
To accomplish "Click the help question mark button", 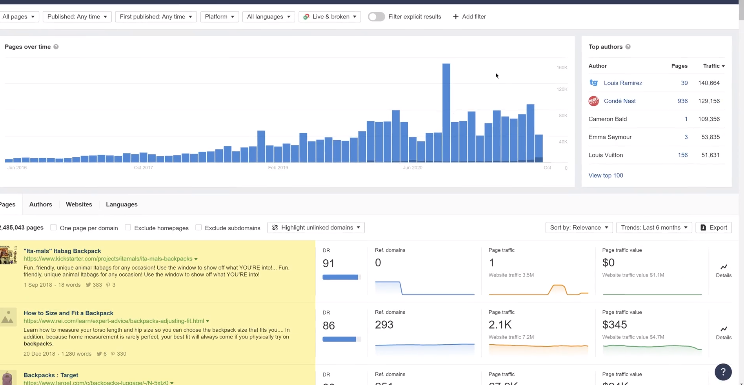I will coord(723,372).
